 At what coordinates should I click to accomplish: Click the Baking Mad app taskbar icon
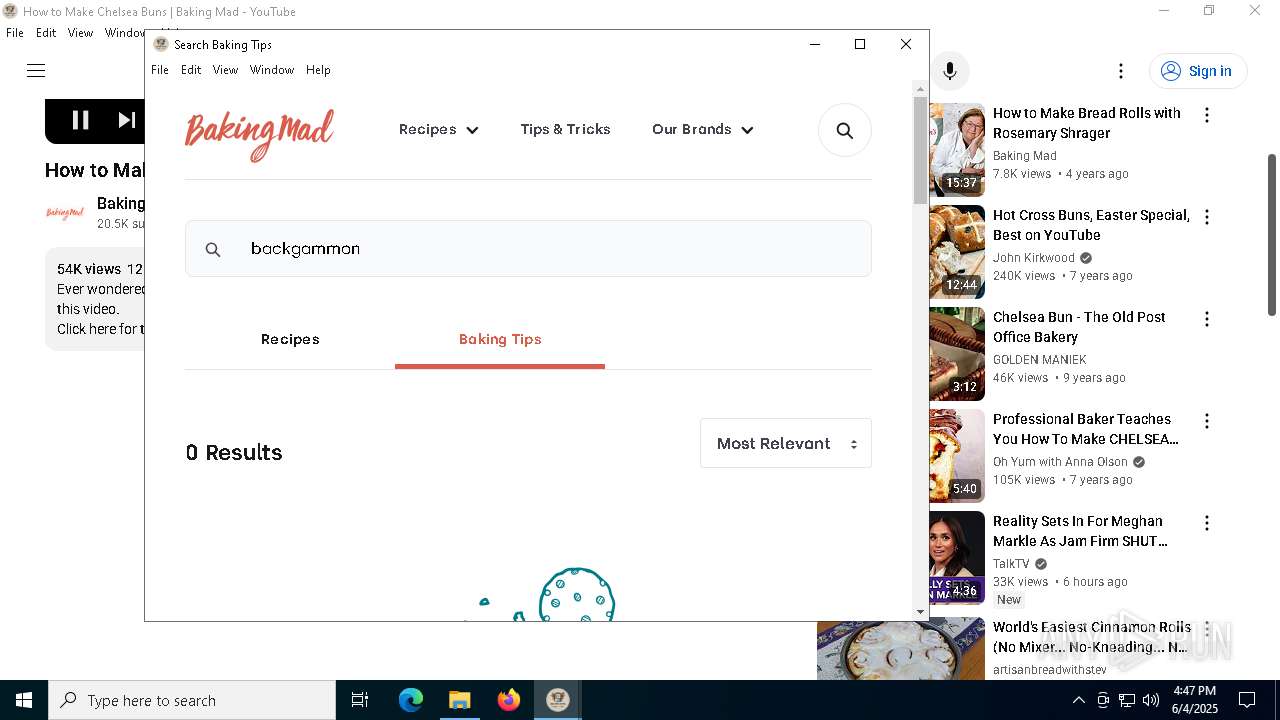[557, 700]
